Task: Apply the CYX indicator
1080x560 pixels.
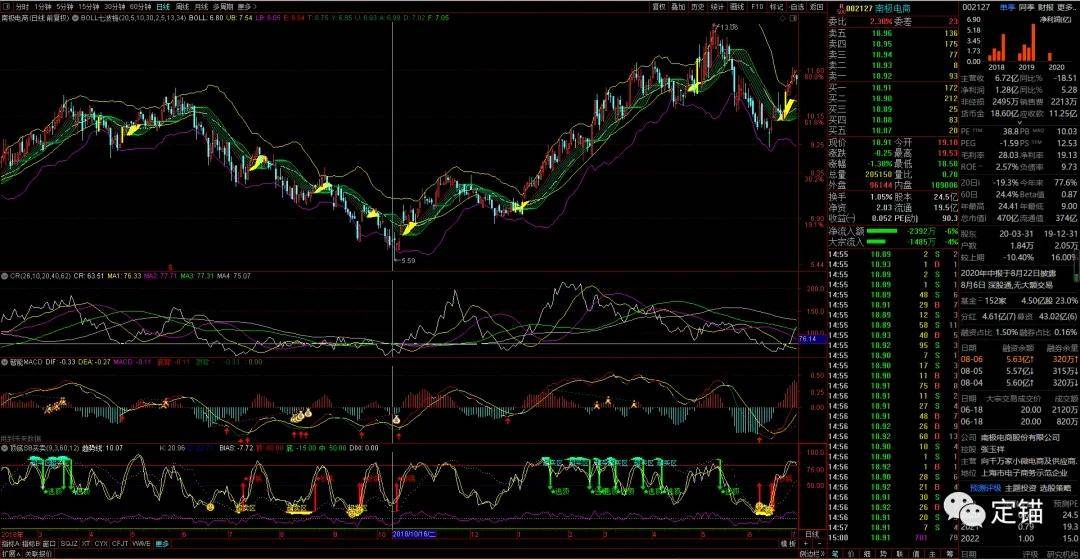Action: pyautogui.click(x=101, y=543)
